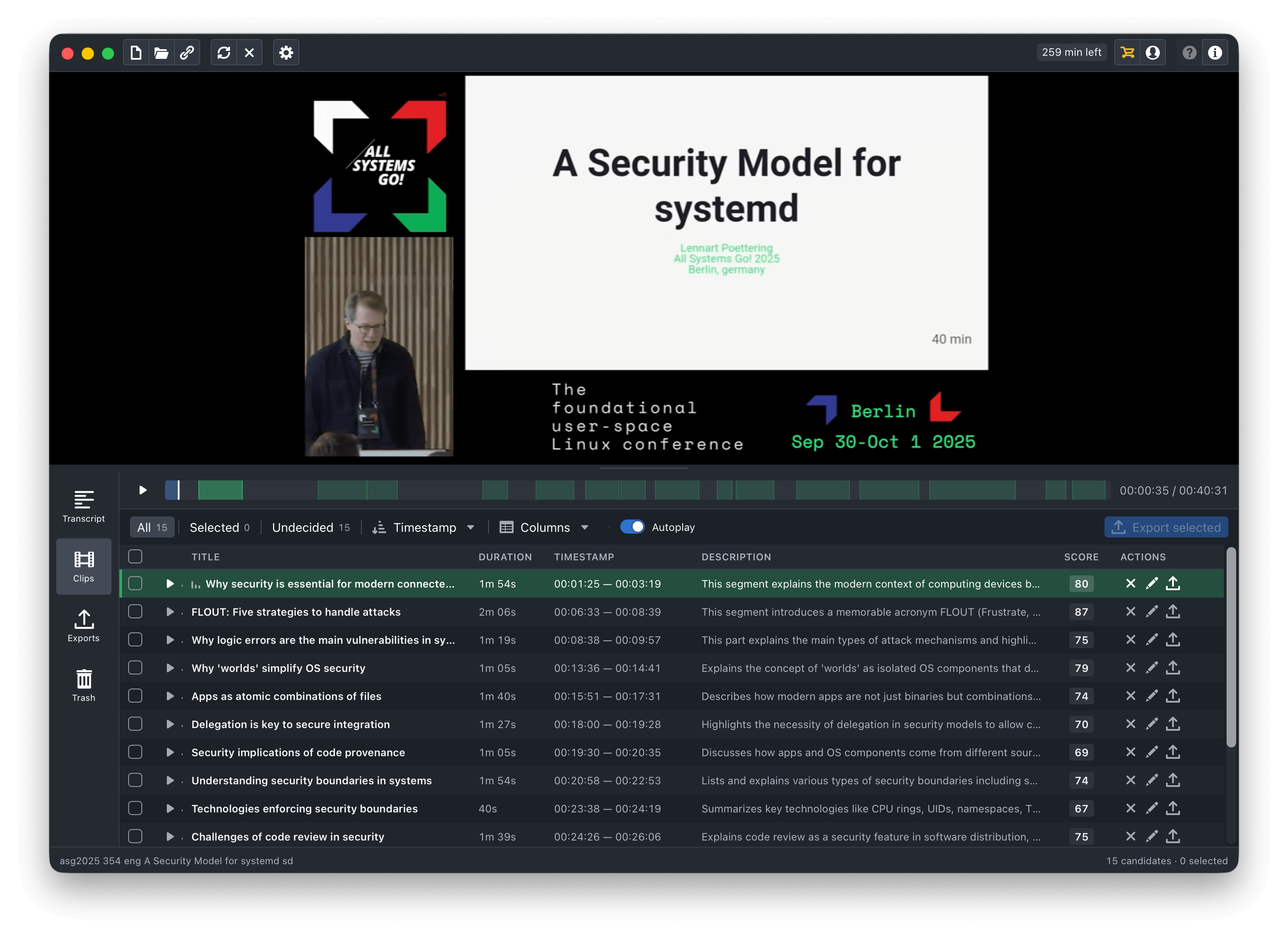This screenshot has width=1288, height=938.
Task: Play the 'Challenges of code review' clip
Action: [169, 837]
